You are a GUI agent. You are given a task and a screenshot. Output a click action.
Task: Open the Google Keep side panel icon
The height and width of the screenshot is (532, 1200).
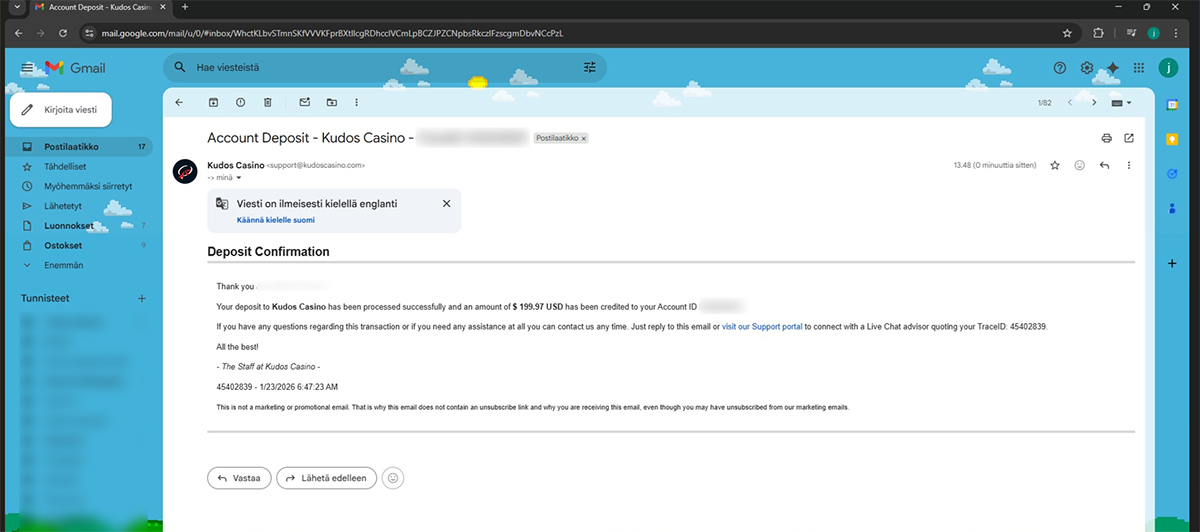coord(1172,140)
